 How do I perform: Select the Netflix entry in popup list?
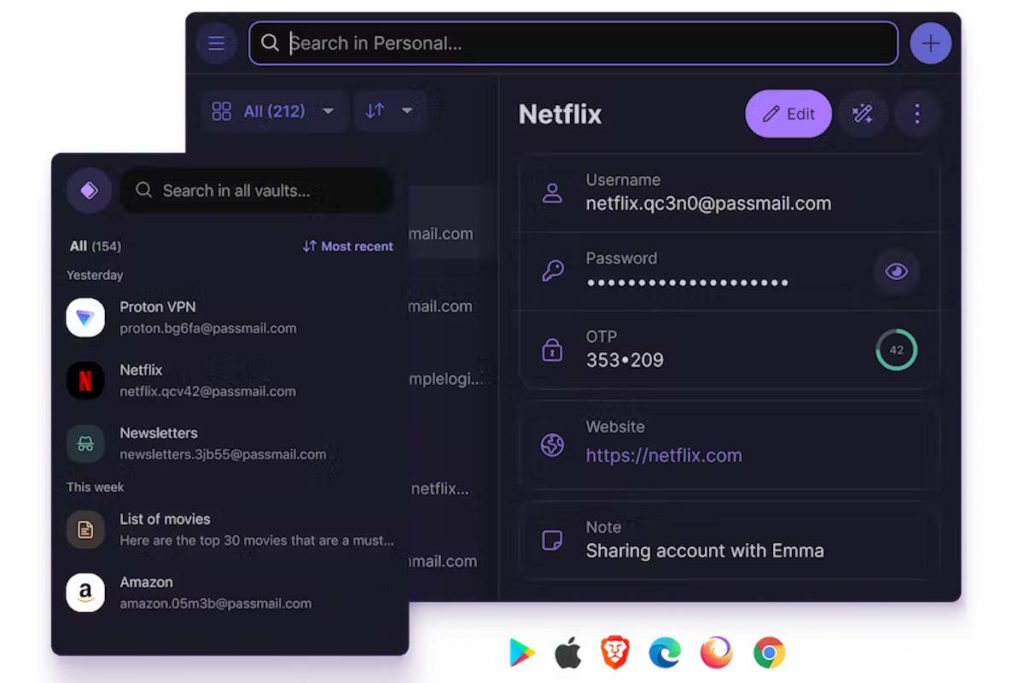coord(230,380)
